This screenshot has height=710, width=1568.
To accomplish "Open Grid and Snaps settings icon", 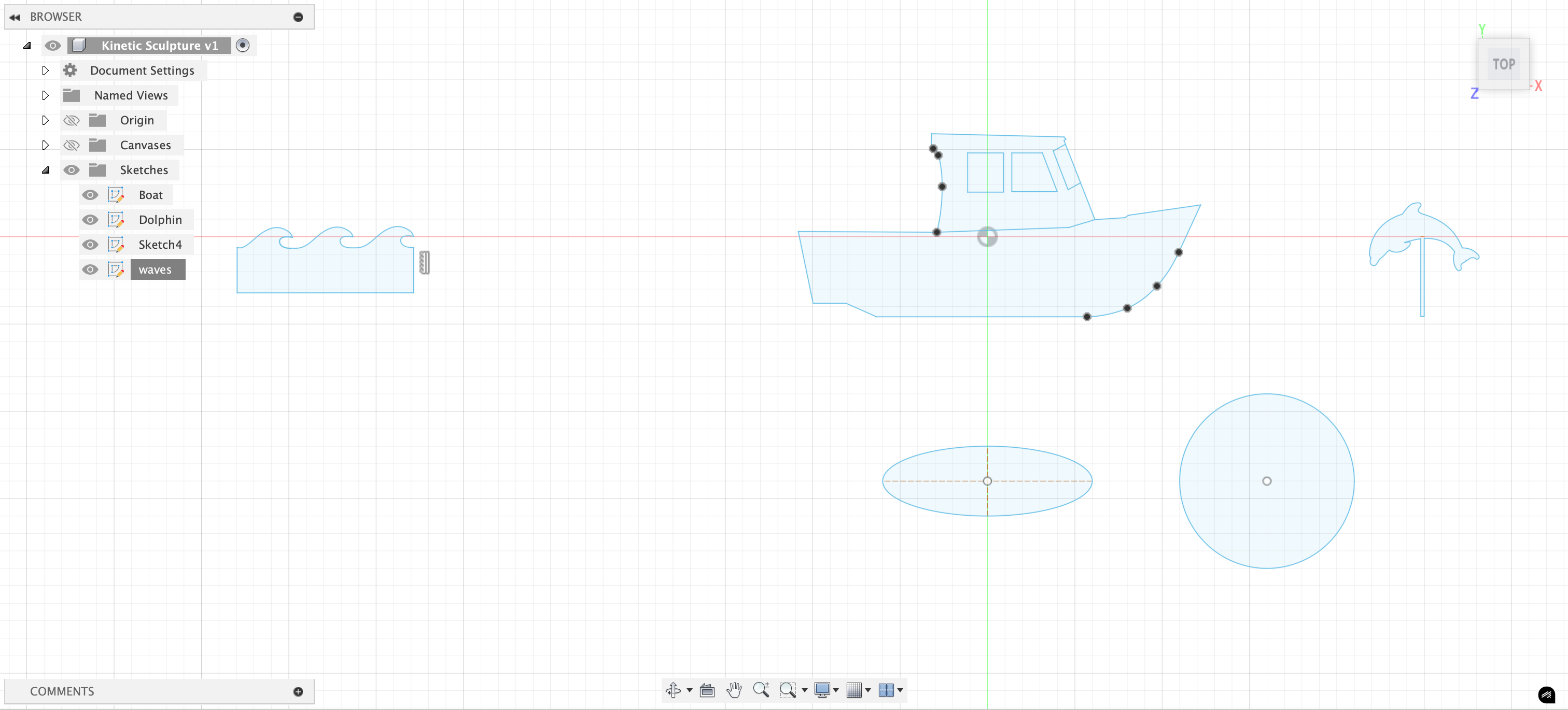I will click(854, 689).
